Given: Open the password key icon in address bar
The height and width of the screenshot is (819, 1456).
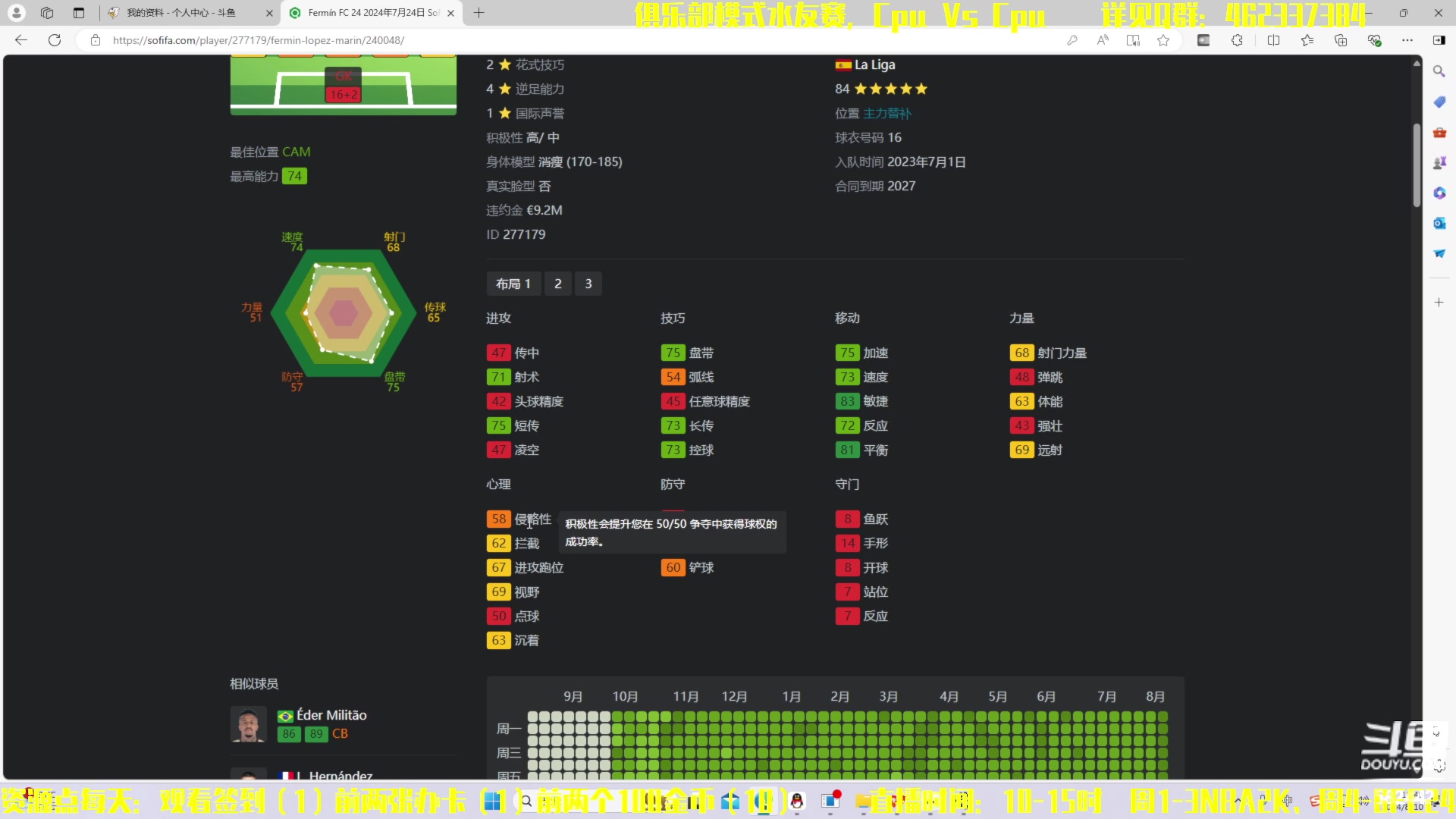Looking at the screenshot, I should click(1072, 40).
